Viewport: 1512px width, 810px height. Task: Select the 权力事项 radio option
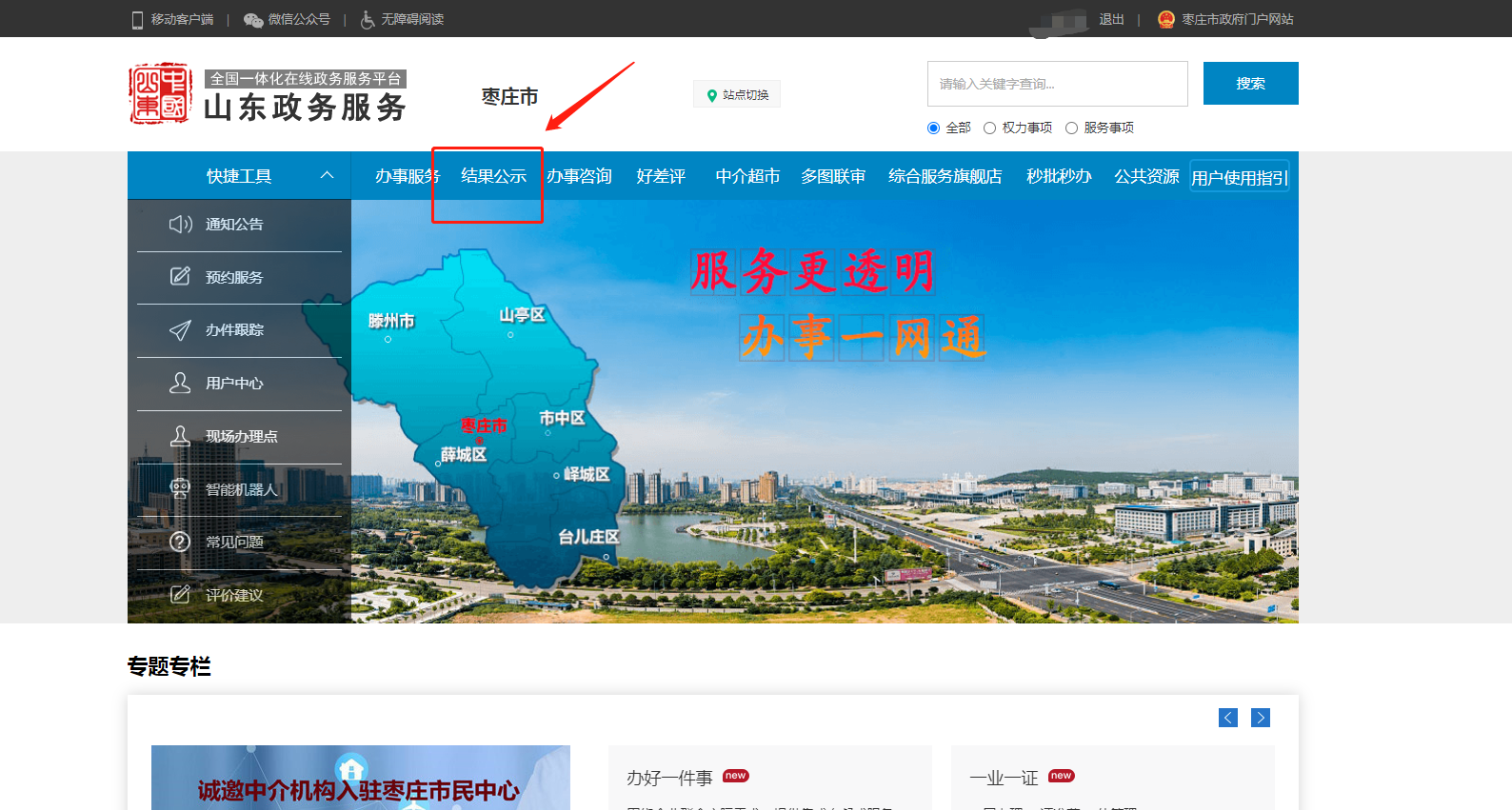[989, 128]
